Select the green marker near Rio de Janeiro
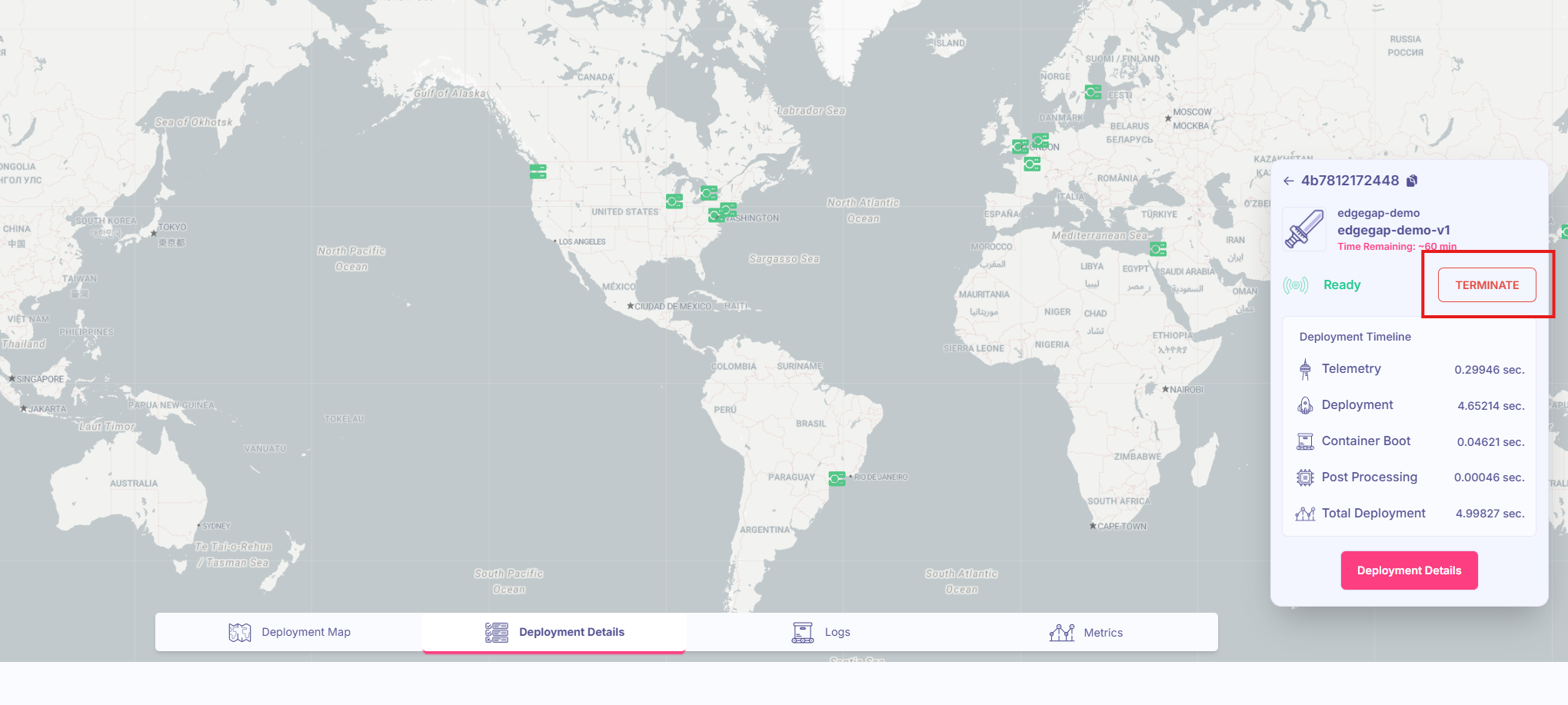Viewport: 1568px width, 705px height. [837, 478]
